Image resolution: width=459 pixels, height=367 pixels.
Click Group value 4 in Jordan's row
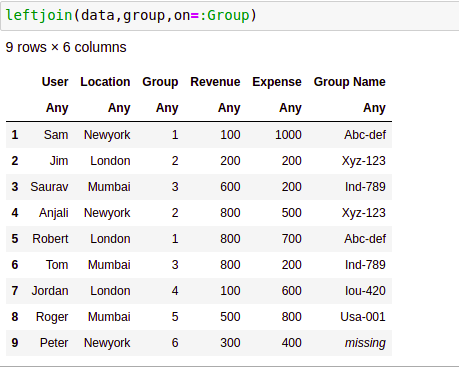coord(175,291)
